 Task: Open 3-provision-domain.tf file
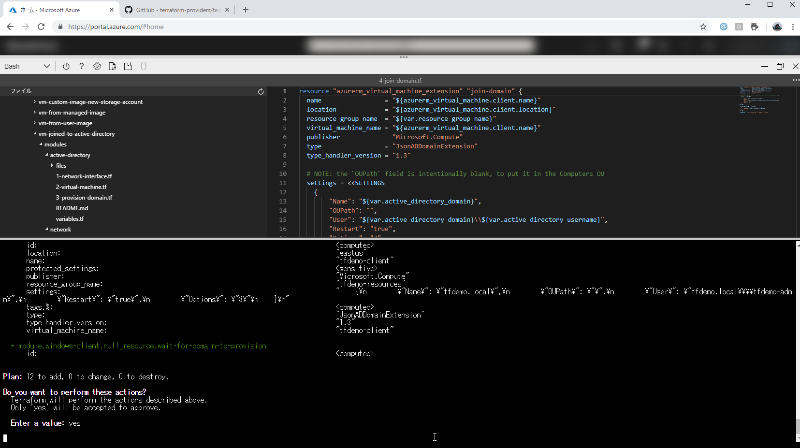tap(84, 197)
